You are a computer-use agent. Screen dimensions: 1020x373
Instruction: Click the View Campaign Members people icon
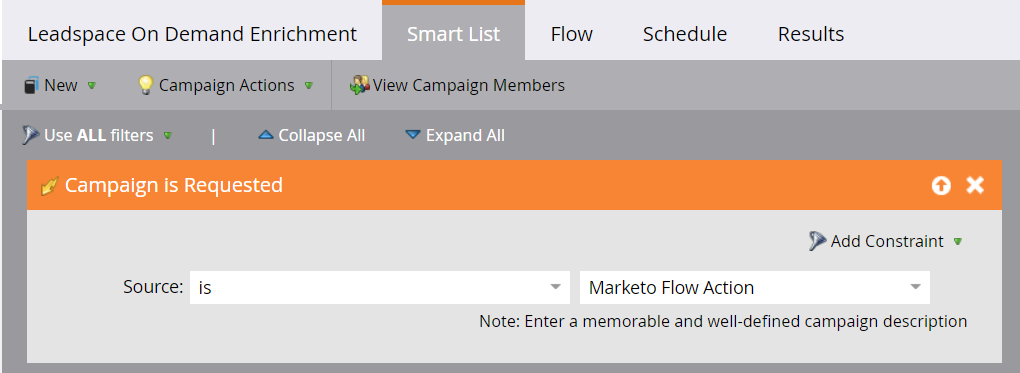[x=359, y=85]
